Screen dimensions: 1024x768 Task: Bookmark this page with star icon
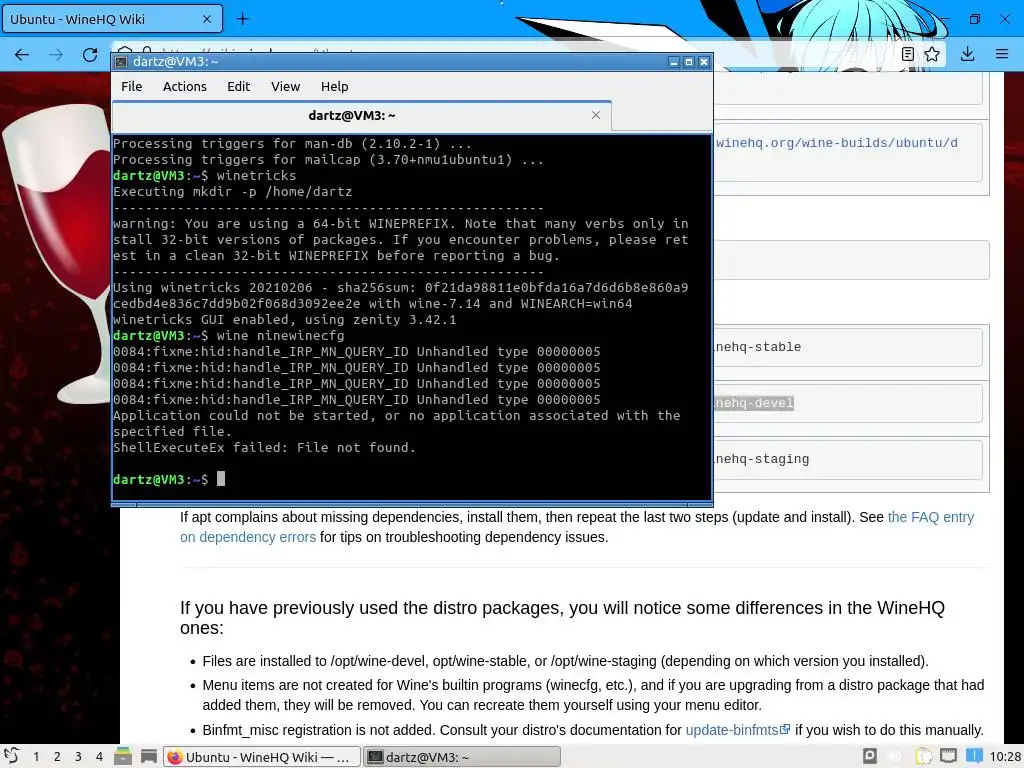tap(932, 54)
